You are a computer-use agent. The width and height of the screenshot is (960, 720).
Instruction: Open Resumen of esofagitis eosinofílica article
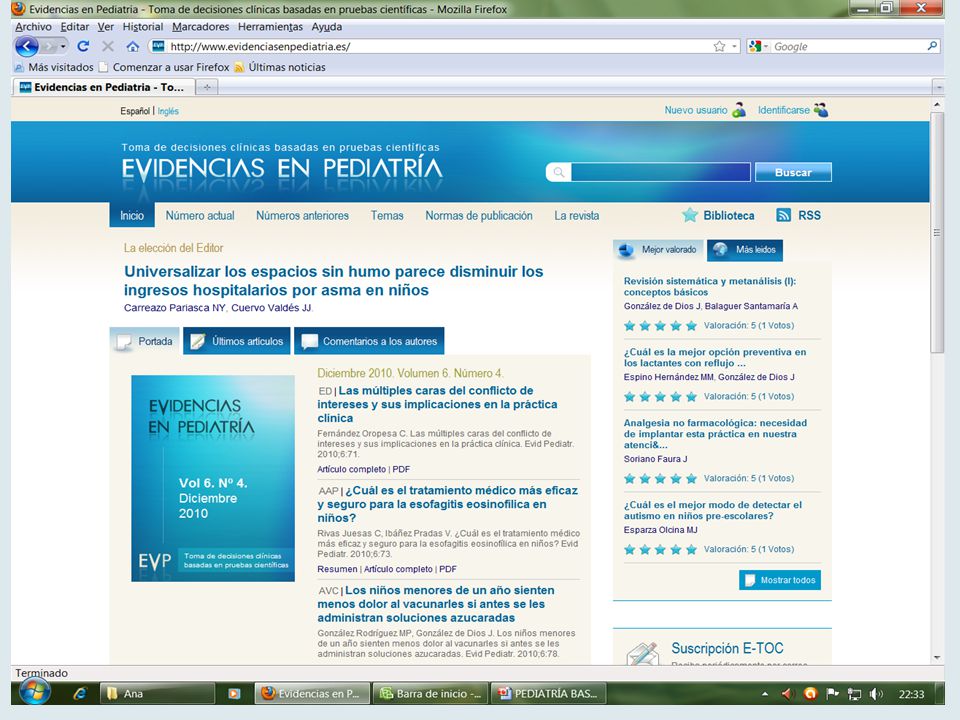point(337,569)
